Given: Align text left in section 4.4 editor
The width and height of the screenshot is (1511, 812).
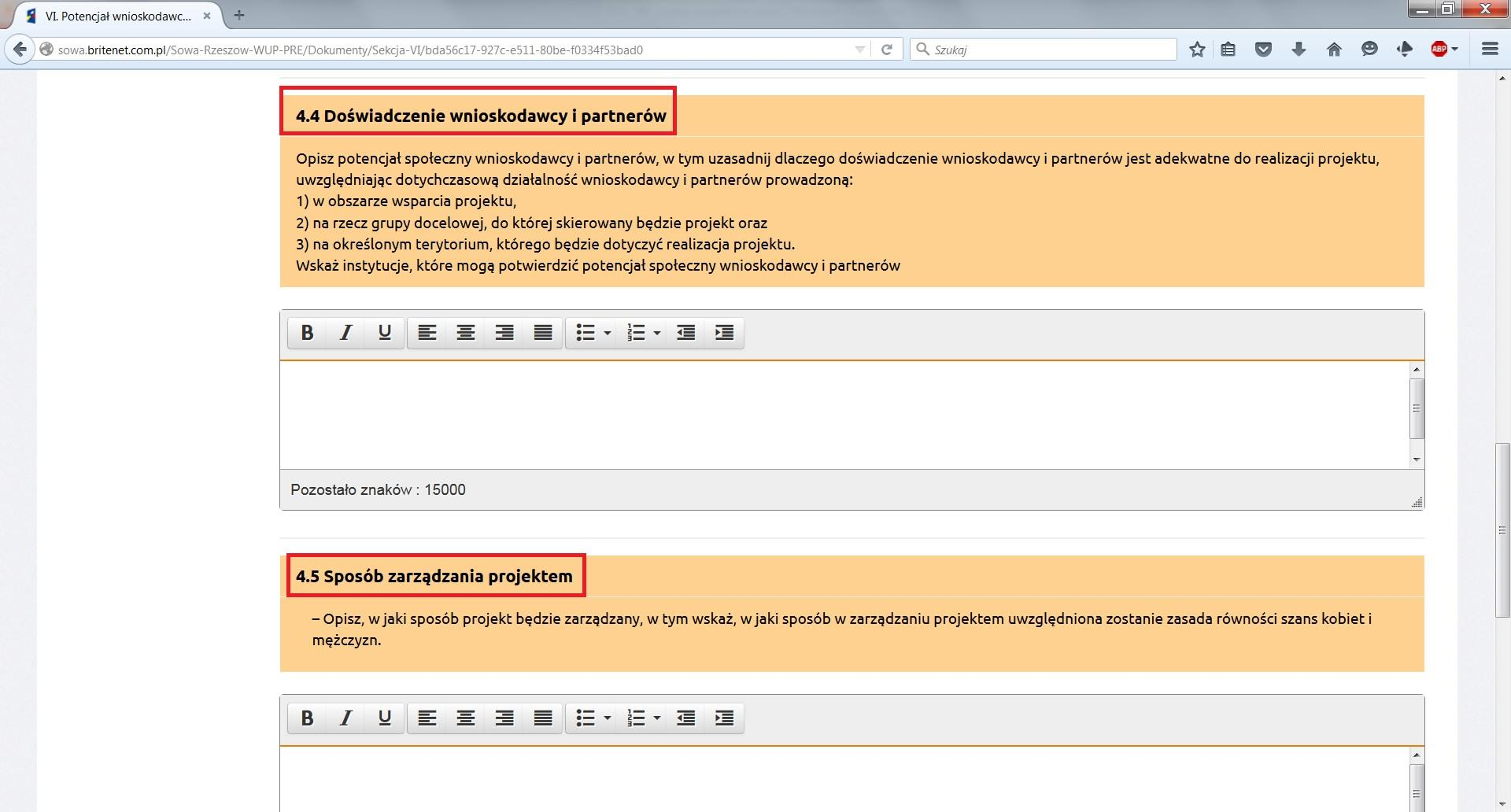Looking at the screenshot, I should click(427, 333).
